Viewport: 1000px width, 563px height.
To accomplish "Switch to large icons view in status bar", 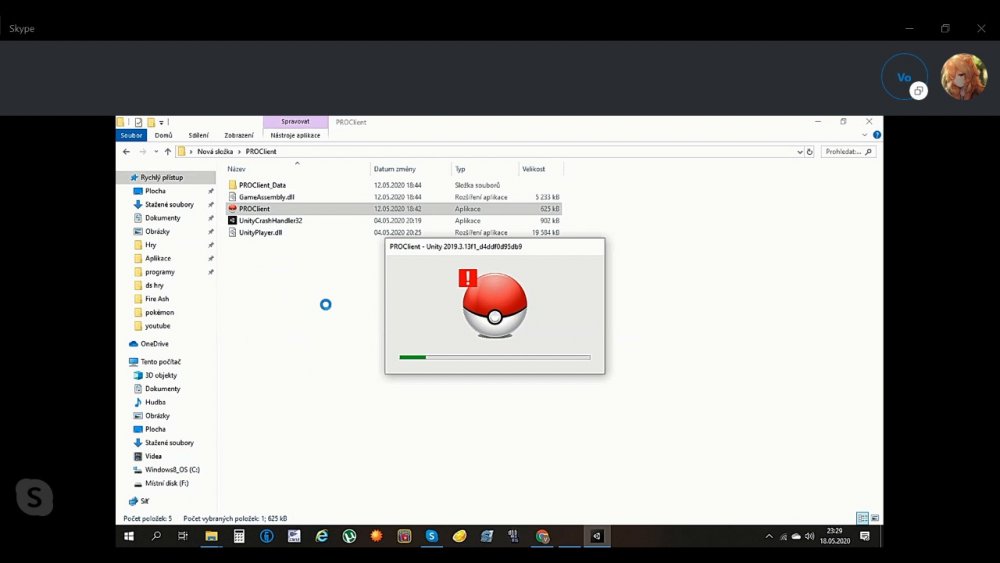I will (875, 518).
